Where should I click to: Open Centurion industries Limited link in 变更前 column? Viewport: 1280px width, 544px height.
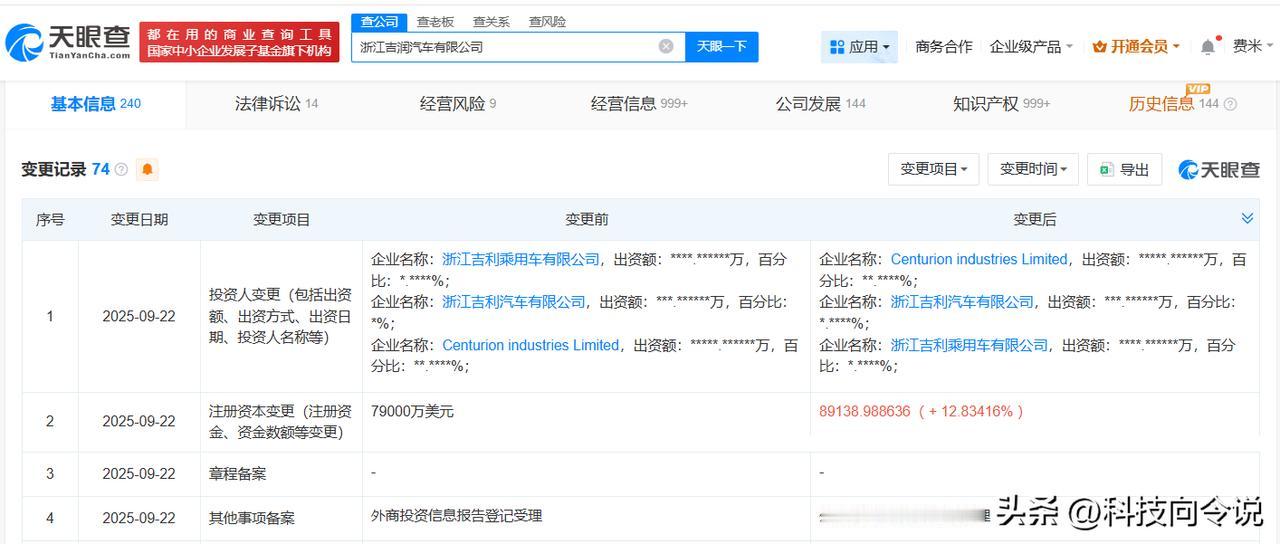(x=530, y=345)
